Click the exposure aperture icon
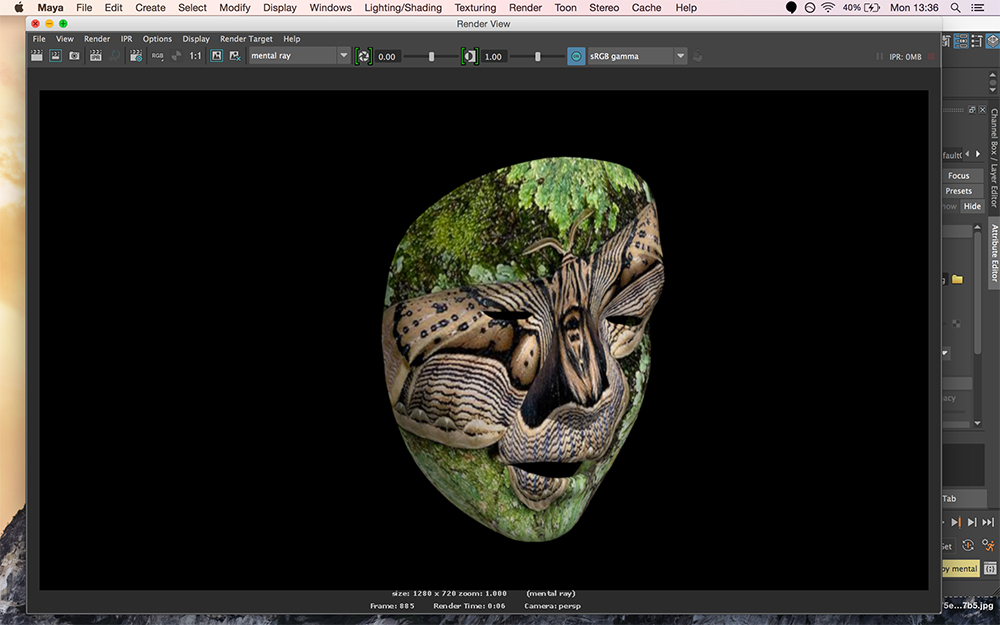Screen dimensions: 1000x625 364,56
